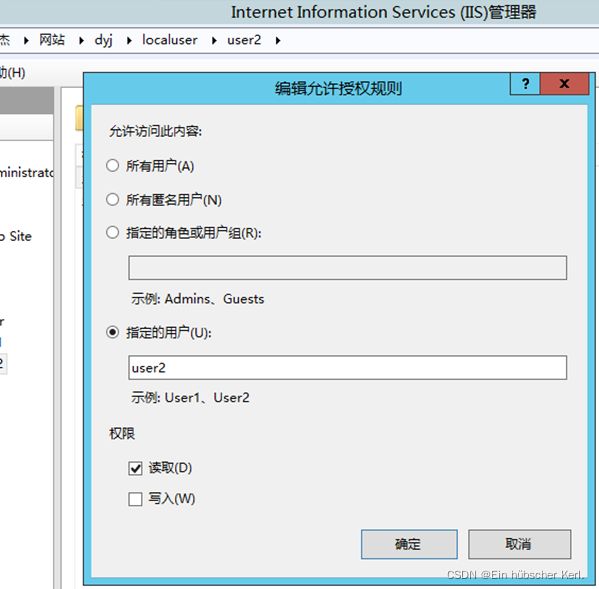Open the 帮助(H) menu
The height and width of the screenshot is (589, 599).
coord(13,72)
